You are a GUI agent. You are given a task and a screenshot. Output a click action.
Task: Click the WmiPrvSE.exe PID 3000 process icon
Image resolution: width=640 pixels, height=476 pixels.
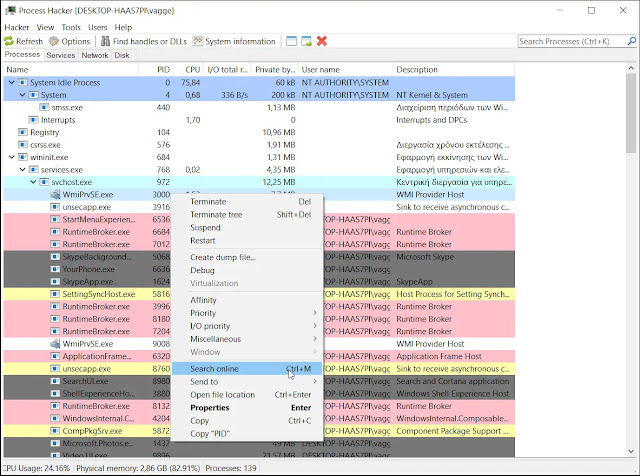(x=55, y=195)
